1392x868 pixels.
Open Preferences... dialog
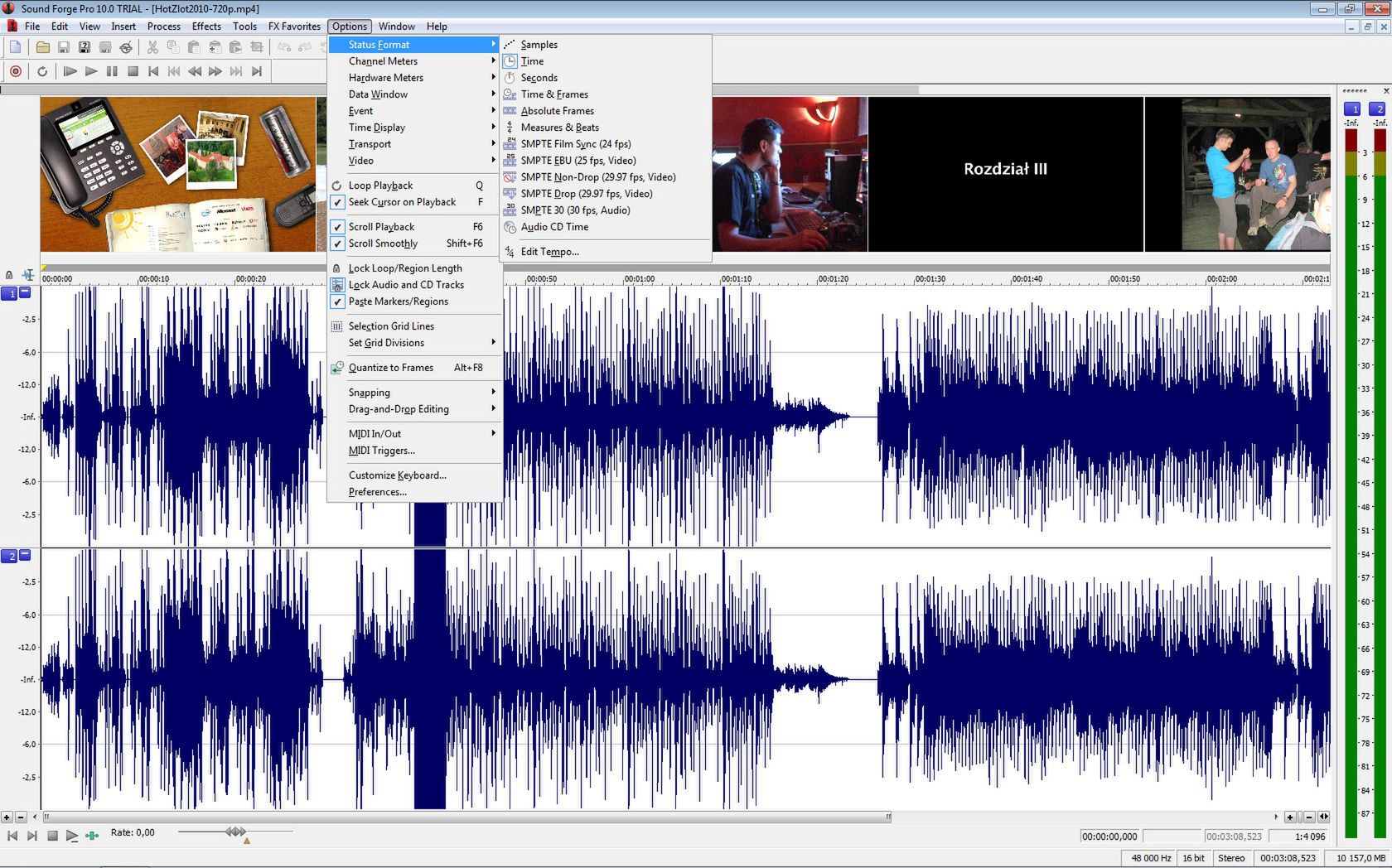415,492
